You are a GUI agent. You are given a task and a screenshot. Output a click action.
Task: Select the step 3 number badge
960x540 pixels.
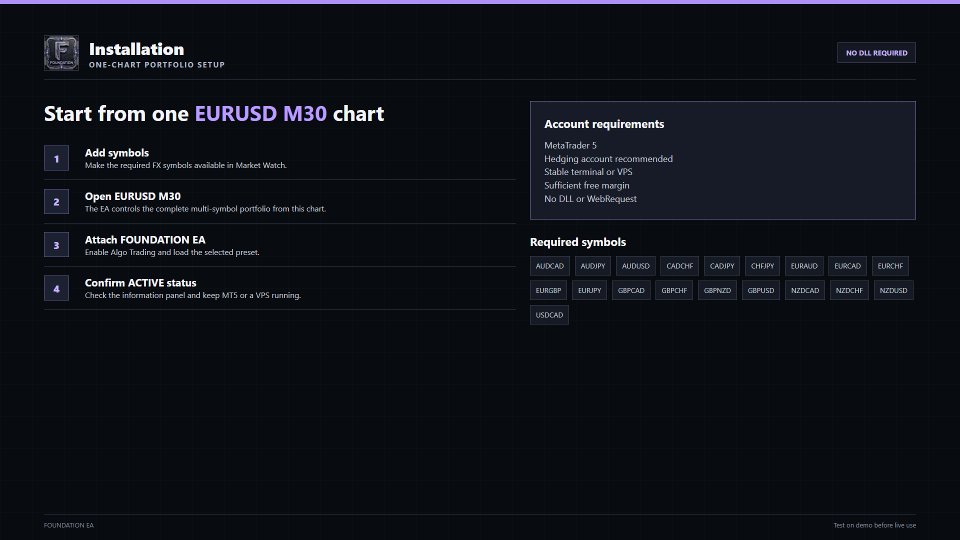56,245
